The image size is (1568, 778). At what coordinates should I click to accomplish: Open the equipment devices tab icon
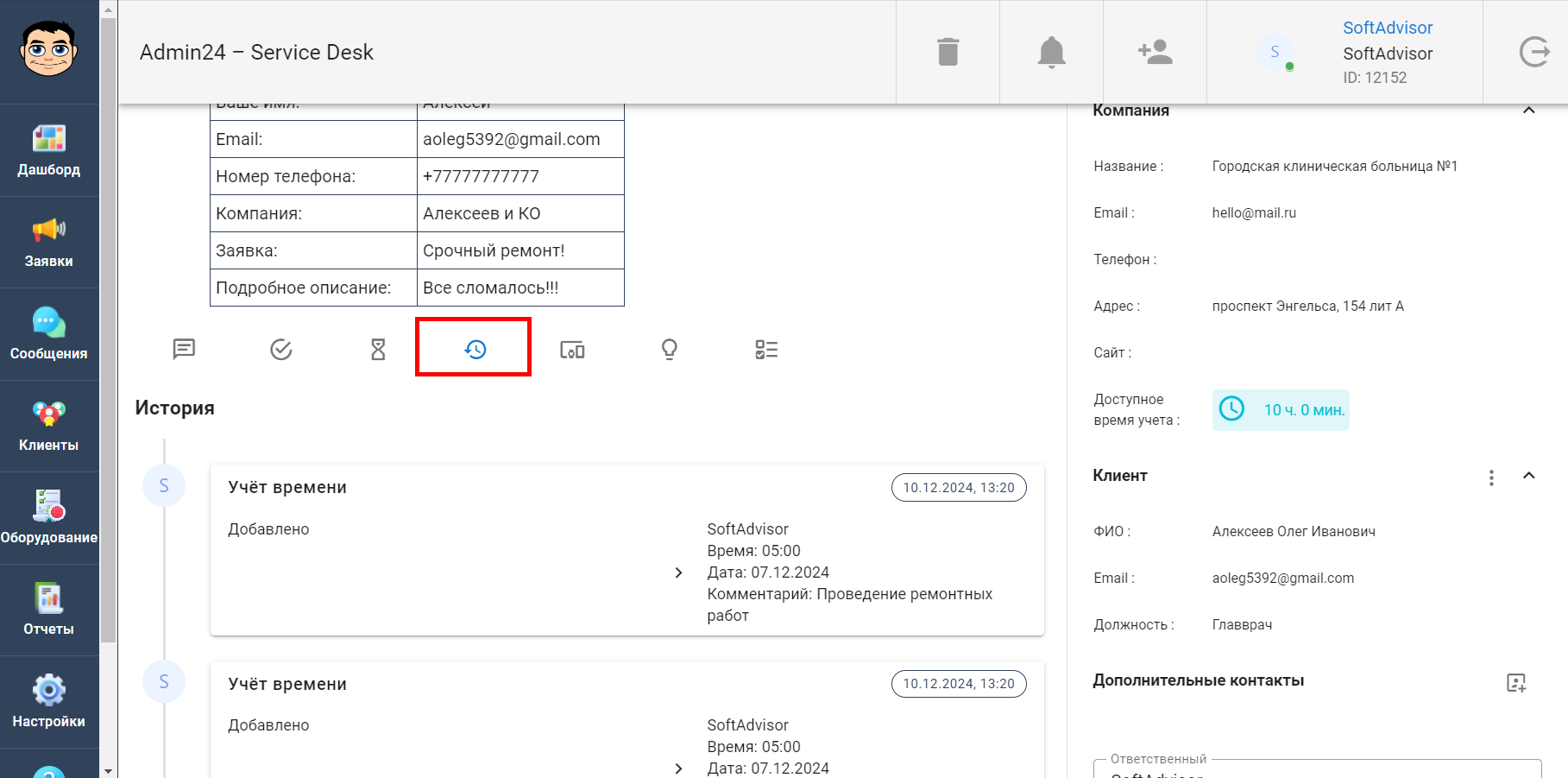572,349
